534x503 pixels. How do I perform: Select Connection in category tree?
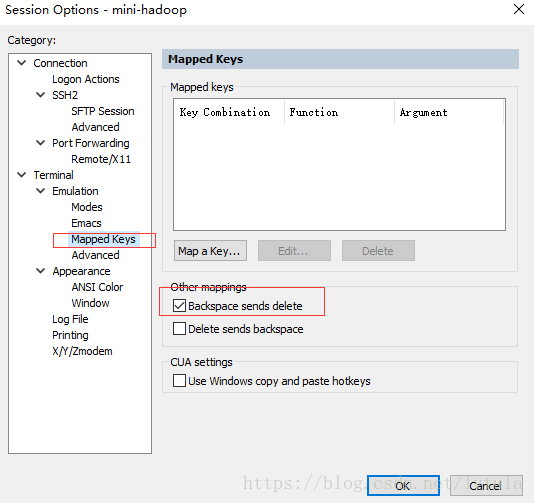(60, 63)
